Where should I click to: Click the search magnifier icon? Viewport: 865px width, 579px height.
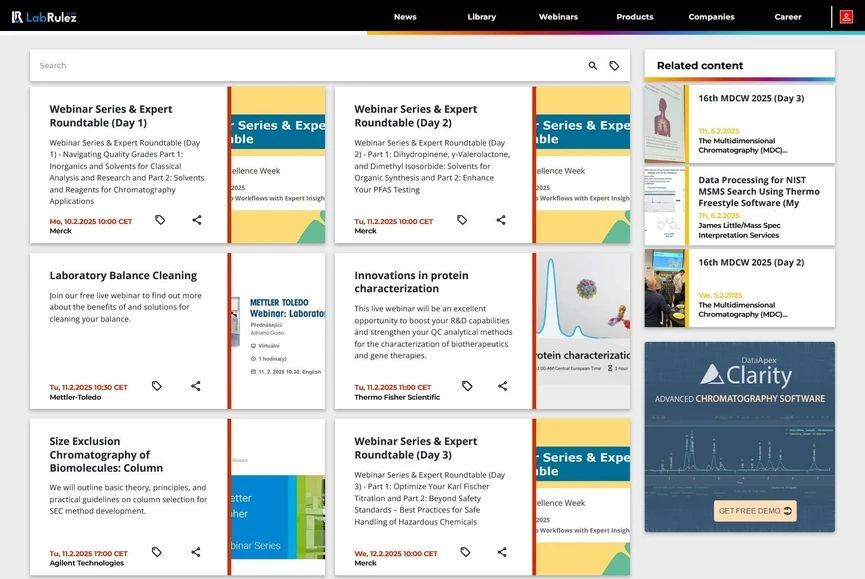pos(592,65)
